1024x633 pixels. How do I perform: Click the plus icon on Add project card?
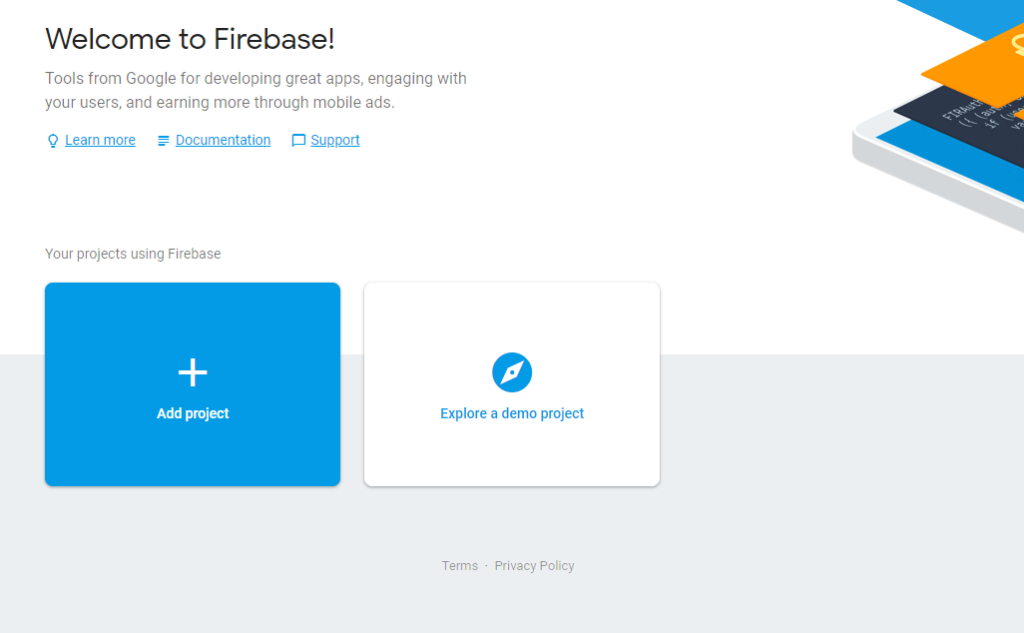pos(192,371)
